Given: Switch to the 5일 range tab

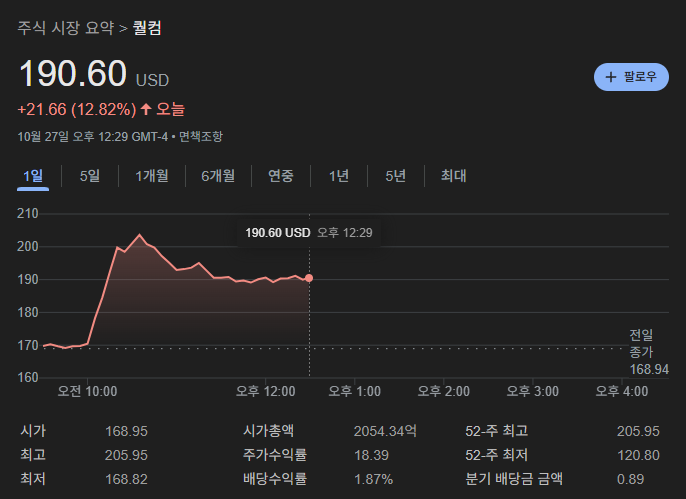Looking at the screenshot, I should click(90, 176).
